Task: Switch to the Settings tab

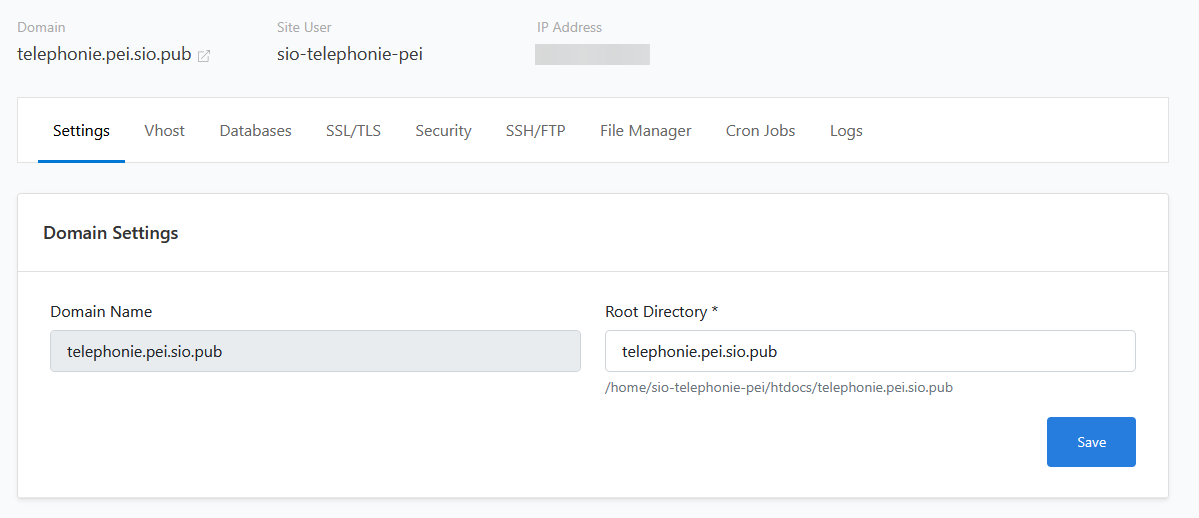Action: pyautogui.click(x=81, y=131)
